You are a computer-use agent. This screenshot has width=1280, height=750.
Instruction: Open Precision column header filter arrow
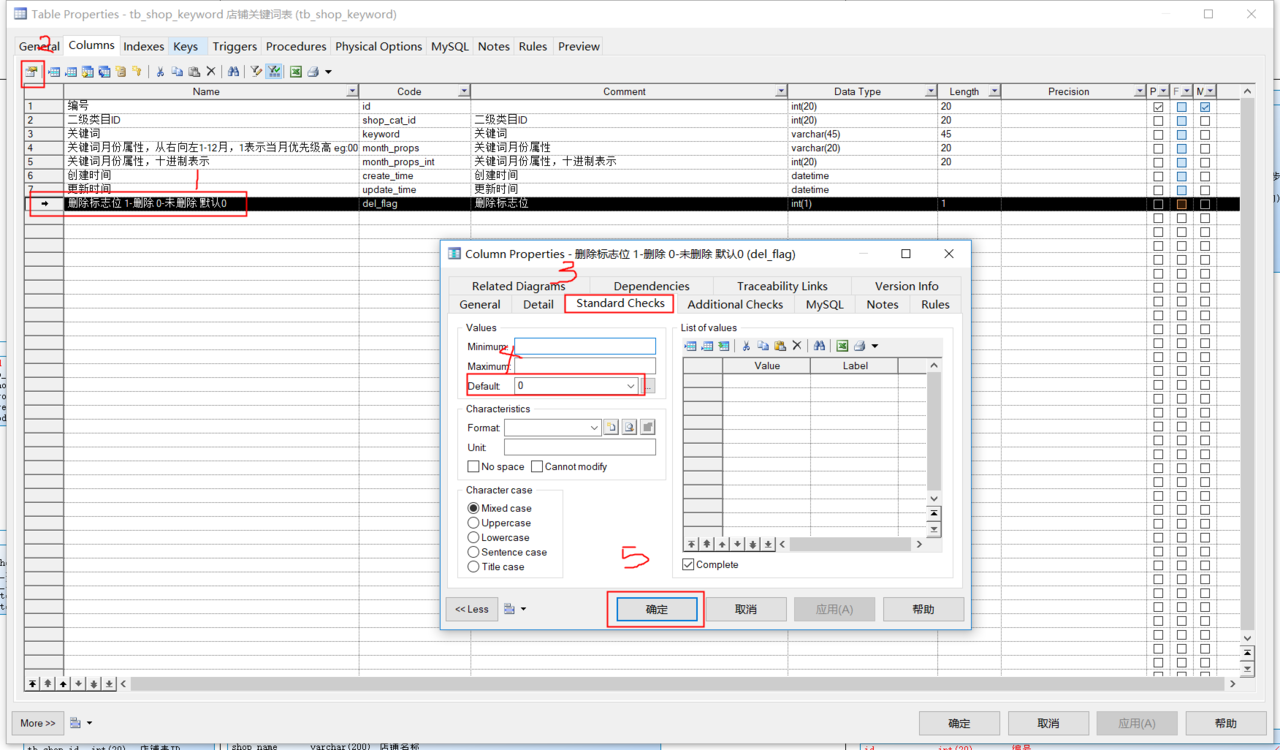coord(1139,92)
